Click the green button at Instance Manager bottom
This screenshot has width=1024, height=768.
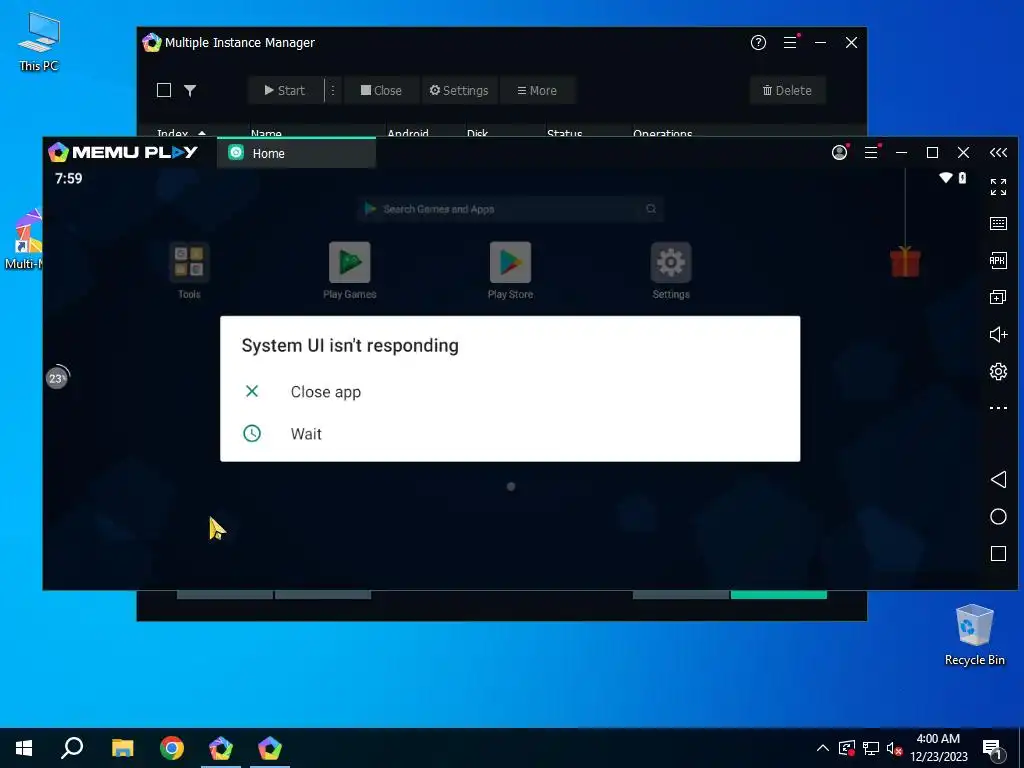click(x=778, y=595)
